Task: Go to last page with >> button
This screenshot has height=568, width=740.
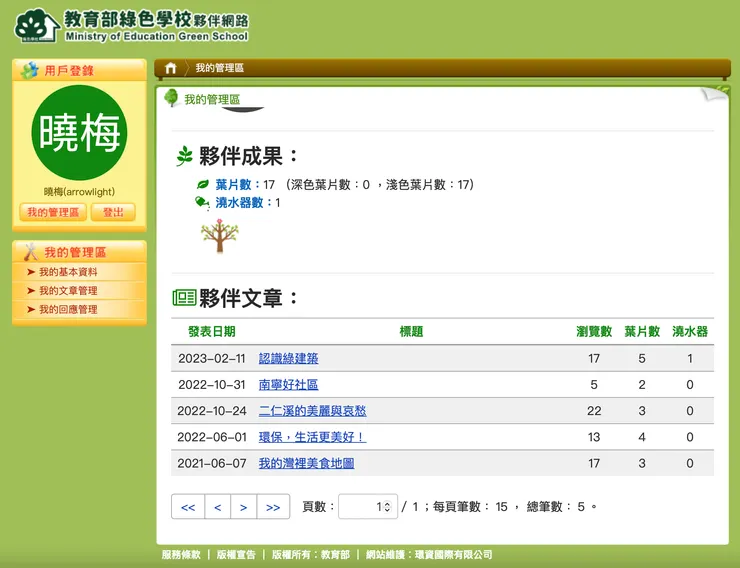Action: (273, 507)
